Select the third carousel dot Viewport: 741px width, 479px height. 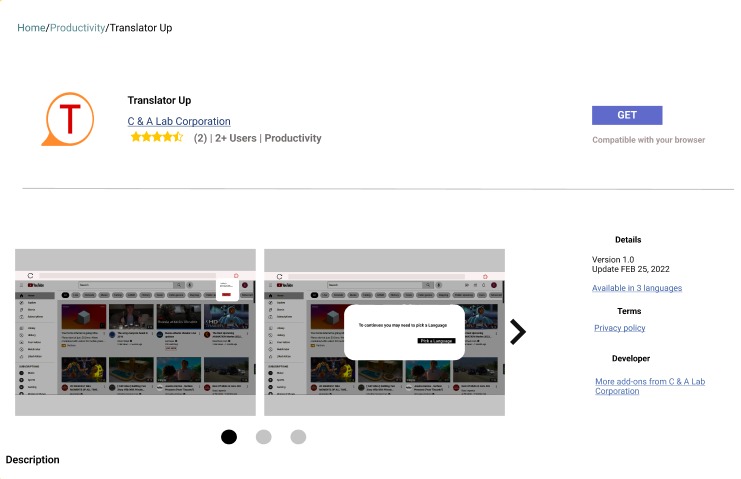pos(298,437)
